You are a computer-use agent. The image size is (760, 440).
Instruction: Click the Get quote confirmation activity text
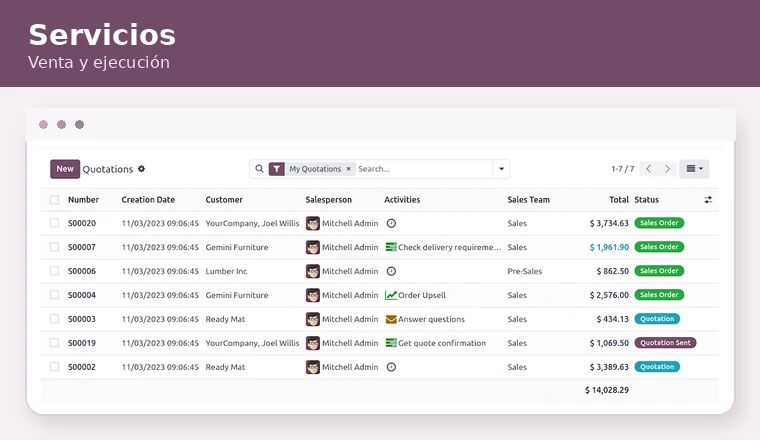click(x=442, y=343)
